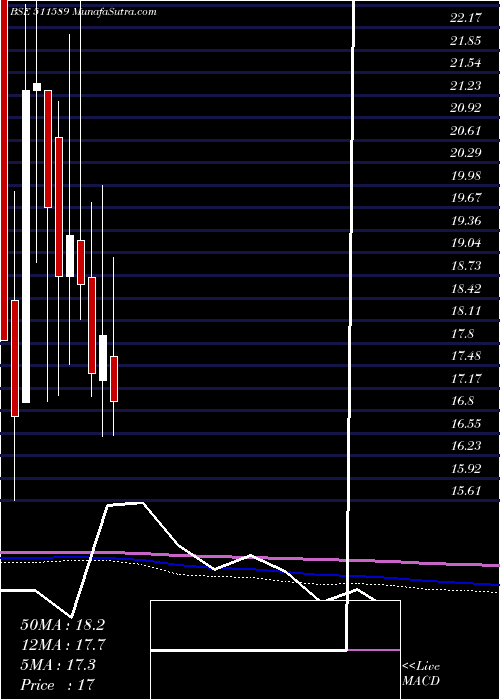
Task: Click the 21.23 price axis label
Action: [466, 85]
